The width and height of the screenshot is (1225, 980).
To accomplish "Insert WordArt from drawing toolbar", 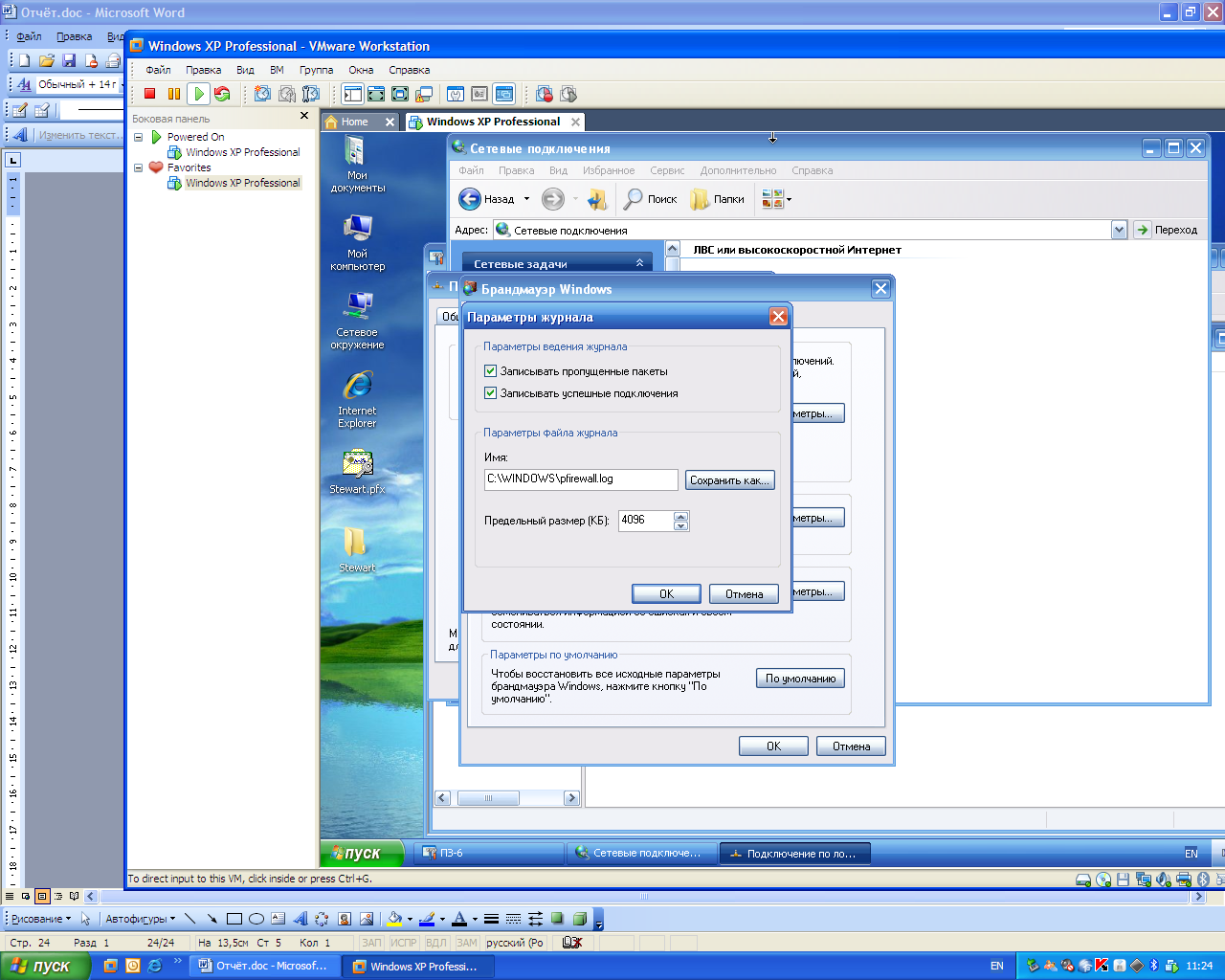I will [301, 919].
